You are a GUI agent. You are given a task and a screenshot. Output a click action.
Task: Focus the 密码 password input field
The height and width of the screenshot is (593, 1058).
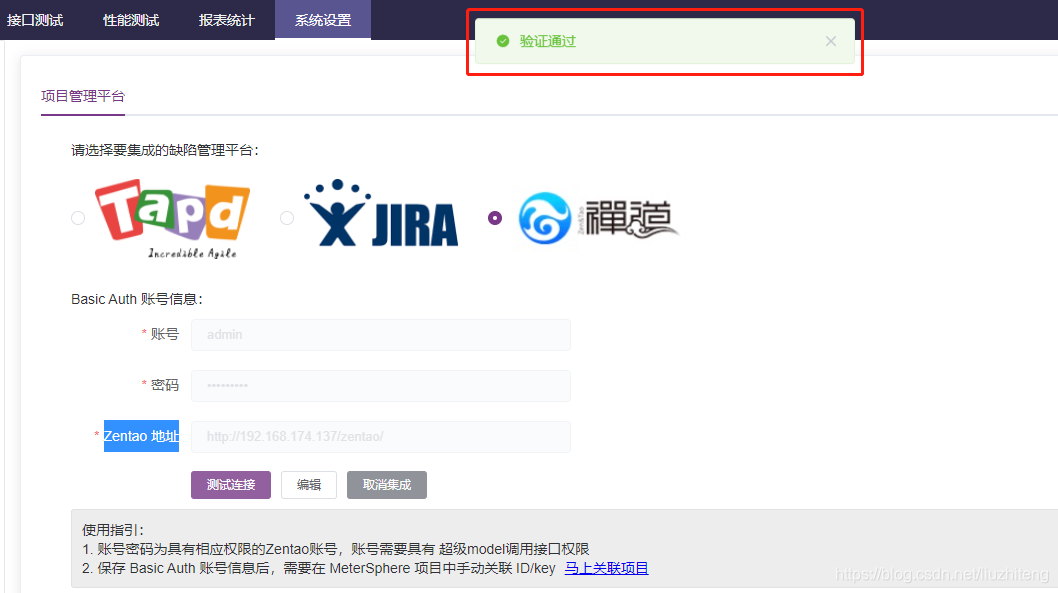click(381, 386)
